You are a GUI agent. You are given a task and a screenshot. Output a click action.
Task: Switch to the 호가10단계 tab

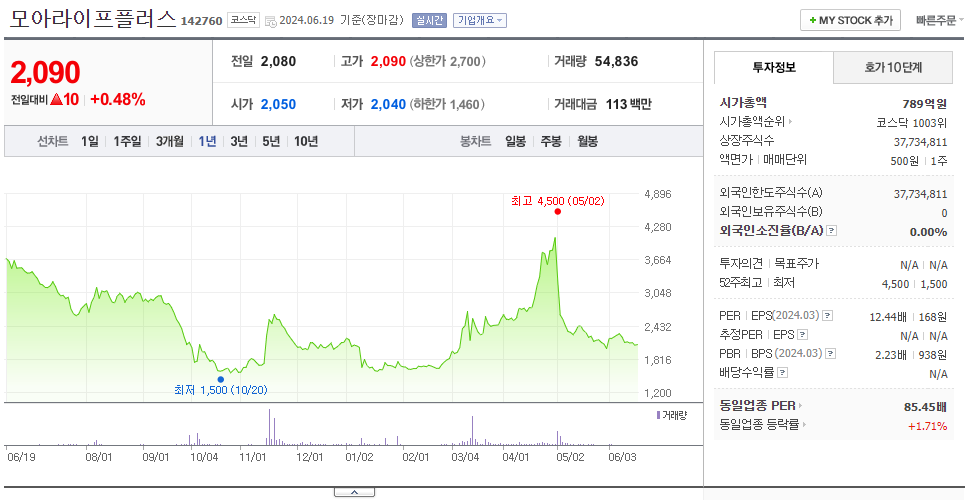click(893, 67)
